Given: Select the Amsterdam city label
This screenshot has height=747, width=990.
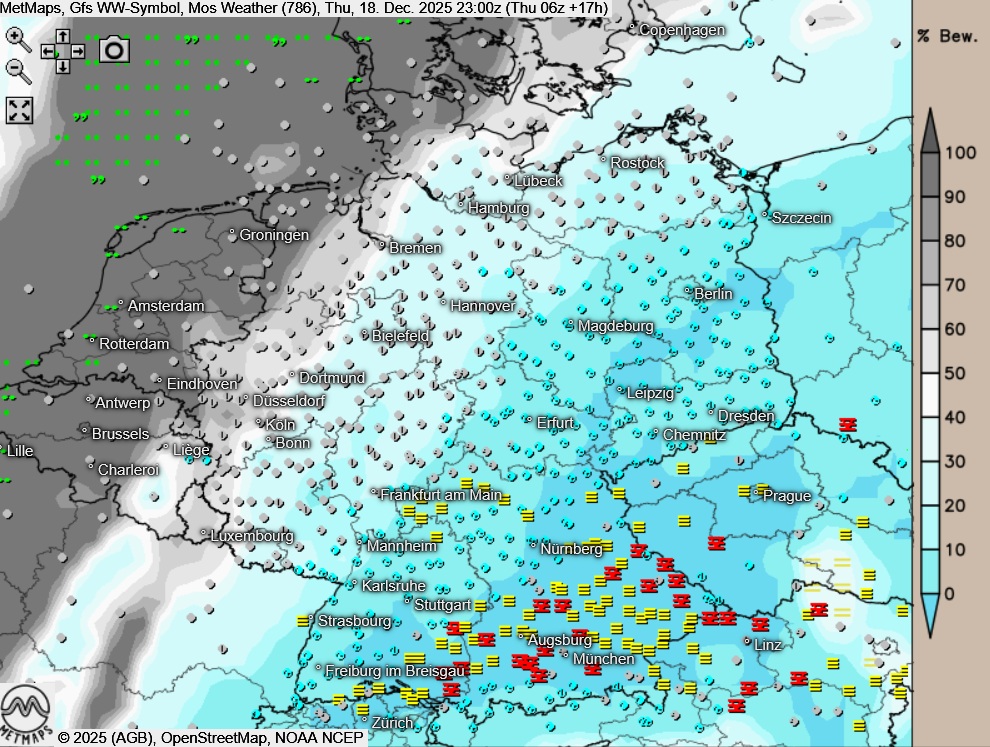Looking at the screenshot, I should click(x=165, y=306).
